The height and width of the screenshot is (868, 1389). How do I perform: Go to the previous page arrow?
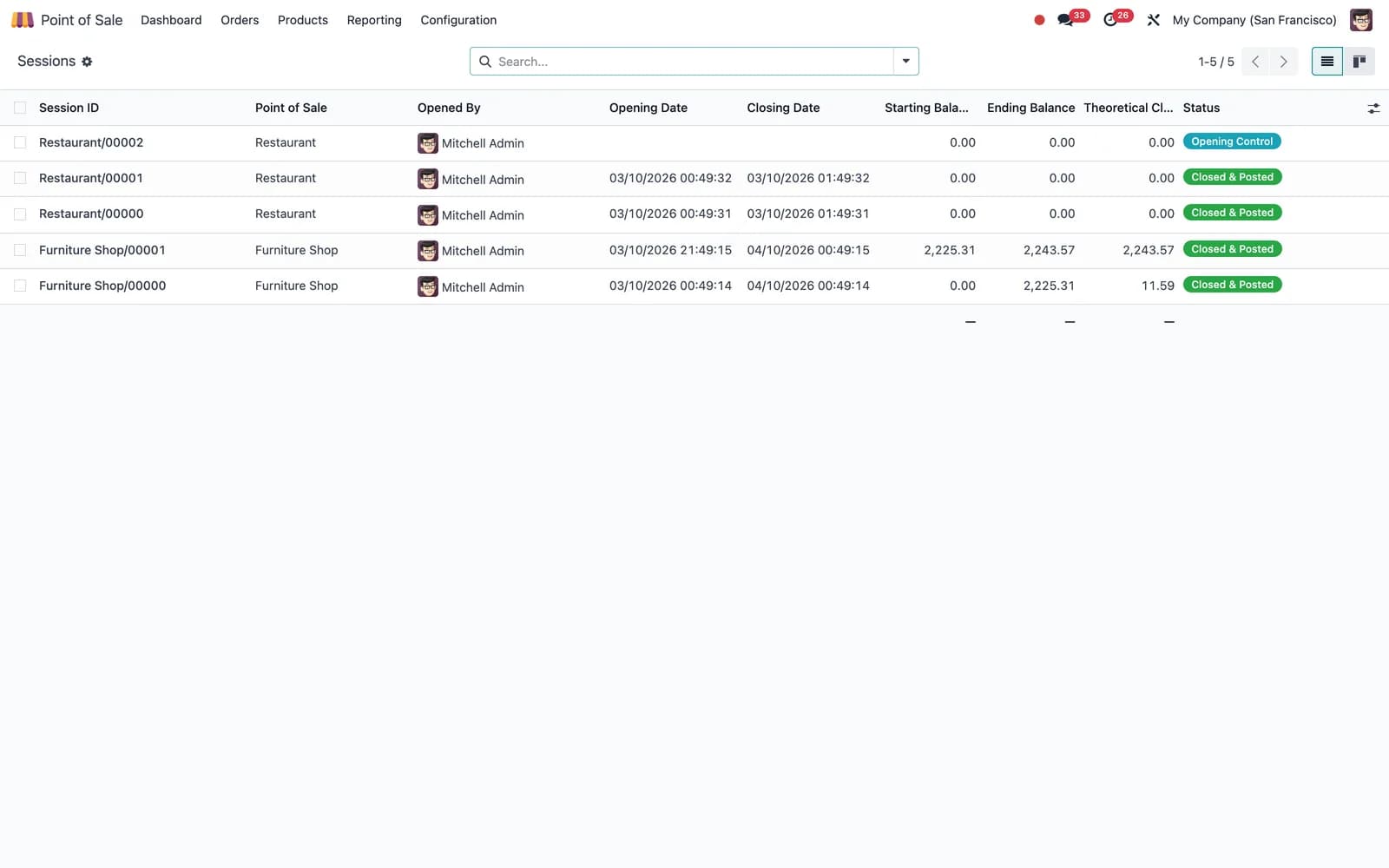coord(1255,62)
